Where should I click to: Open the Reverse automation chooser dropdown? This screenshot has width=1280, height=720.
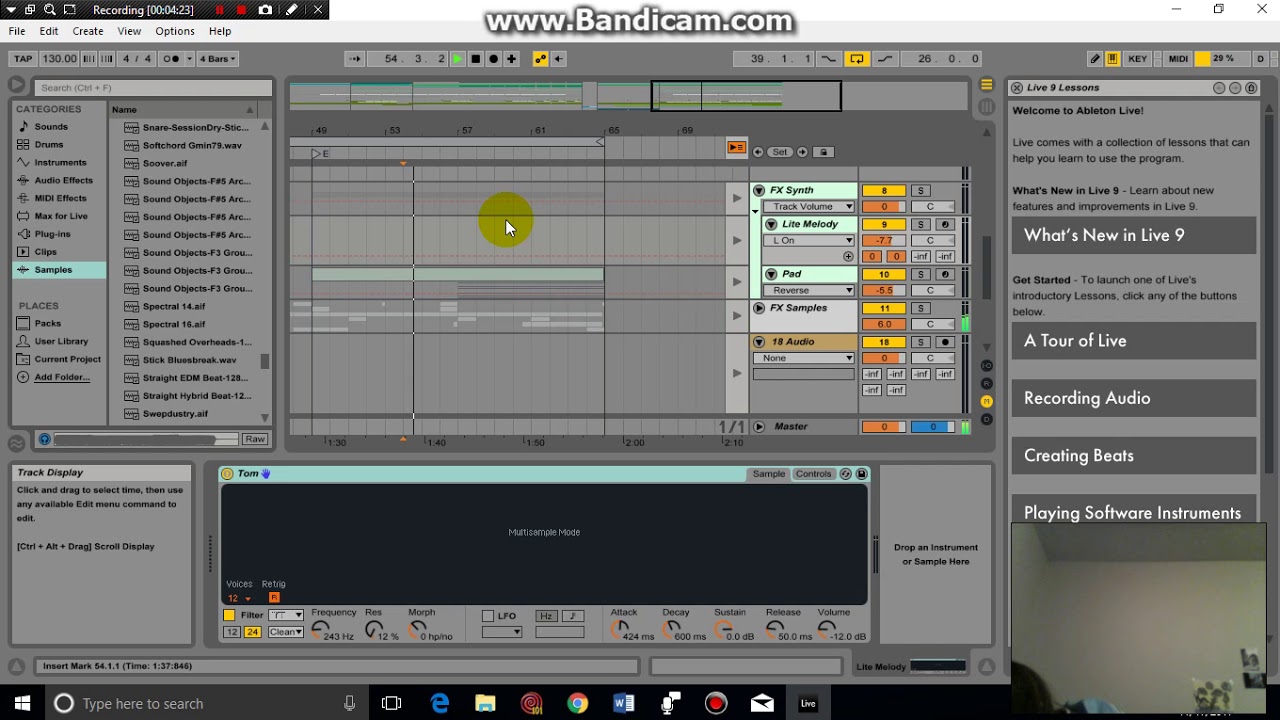[x=809, y=291]
